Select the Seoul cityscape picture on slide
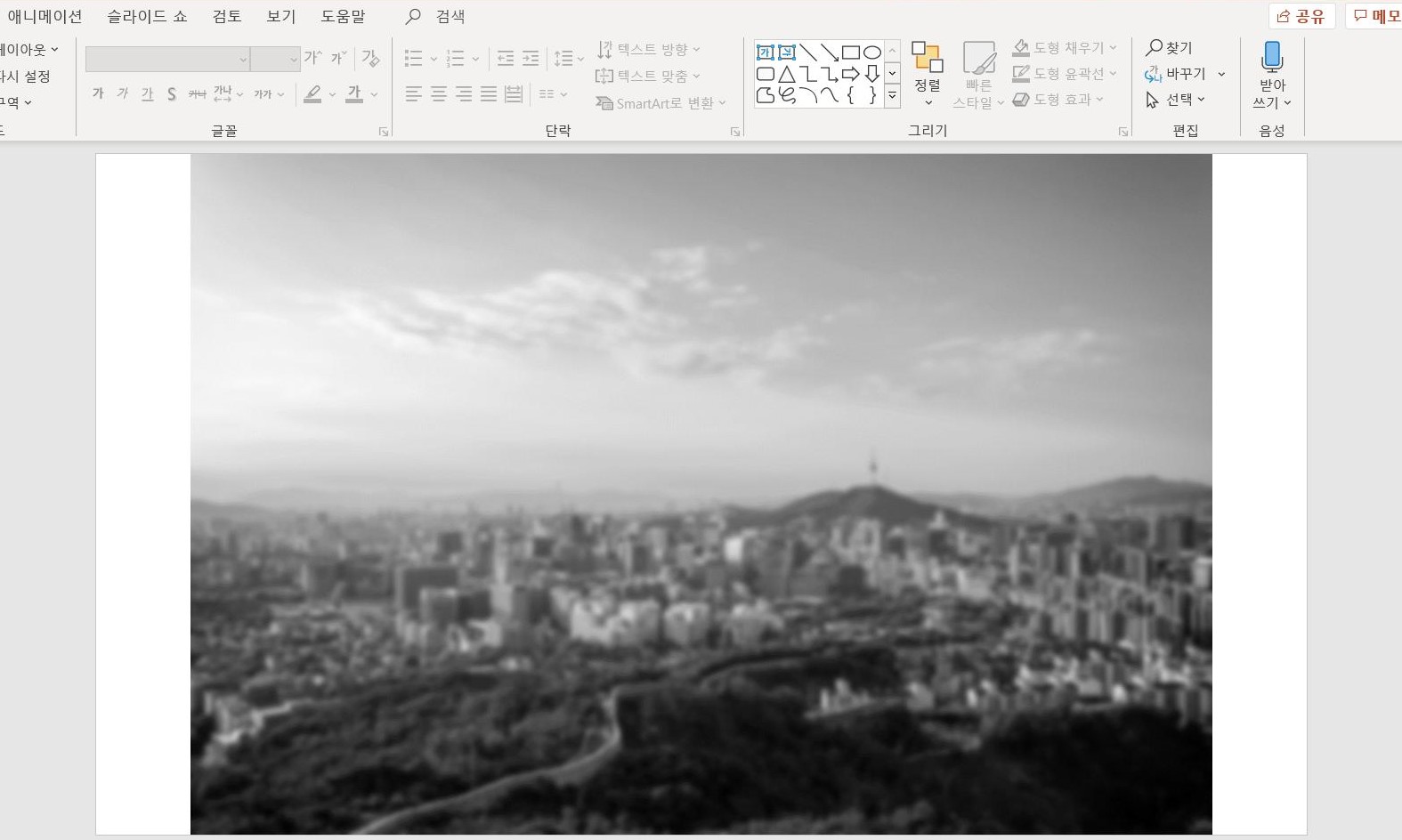The height and width of the screenshot is (840, 1402). tap(701, 494)
